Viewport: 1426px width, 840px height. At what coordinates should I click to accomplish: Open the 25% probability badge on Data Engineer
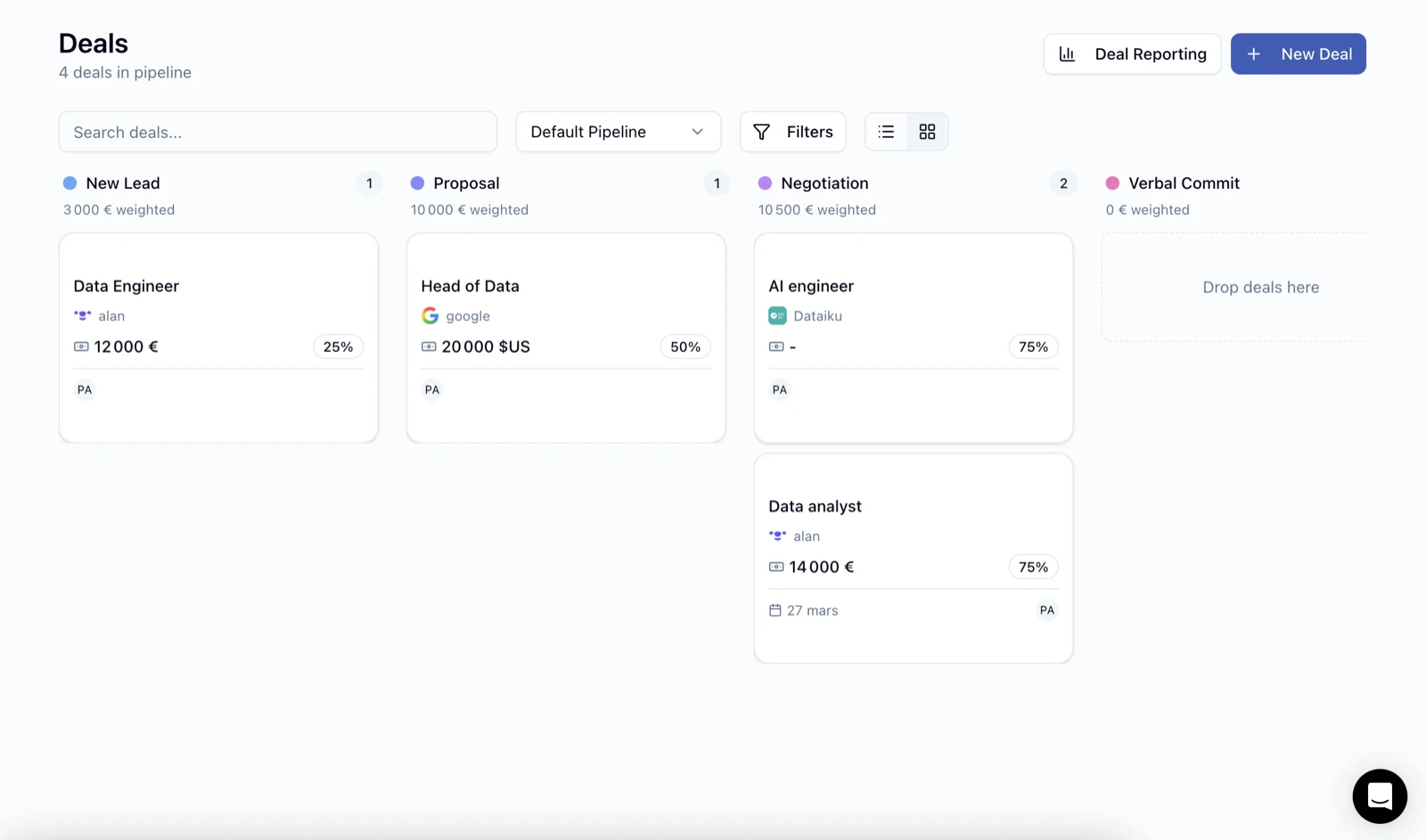coord(338,347)
